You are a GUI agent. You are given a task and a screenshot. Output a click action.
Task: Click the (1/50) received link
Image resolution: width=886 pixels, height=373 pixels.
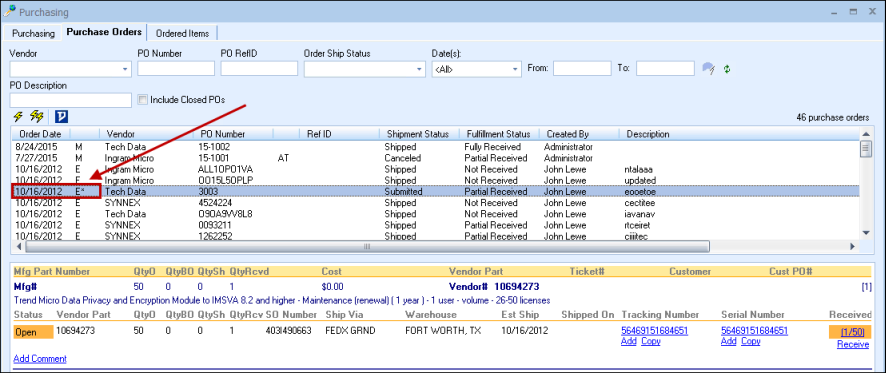click(x=852, y=331)
